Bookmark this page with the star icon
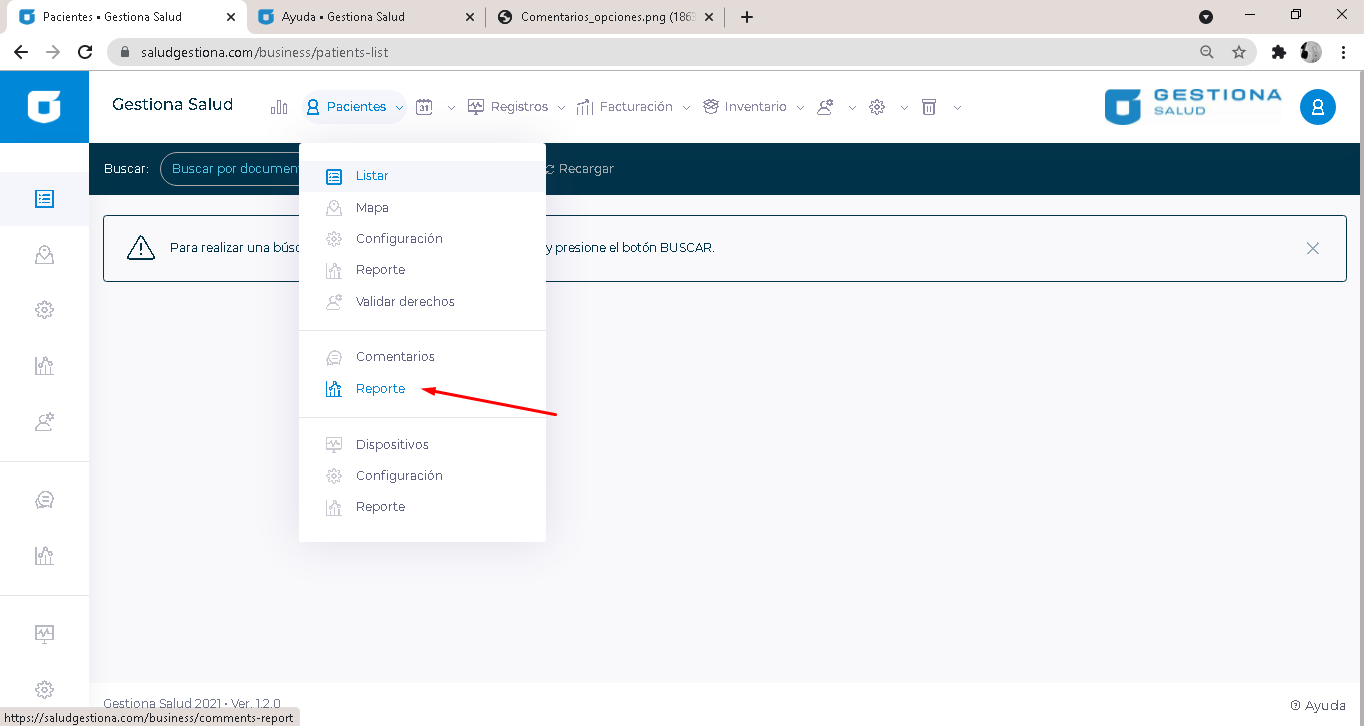Viewport: 1364px width, 726px height. [1239, 52]
